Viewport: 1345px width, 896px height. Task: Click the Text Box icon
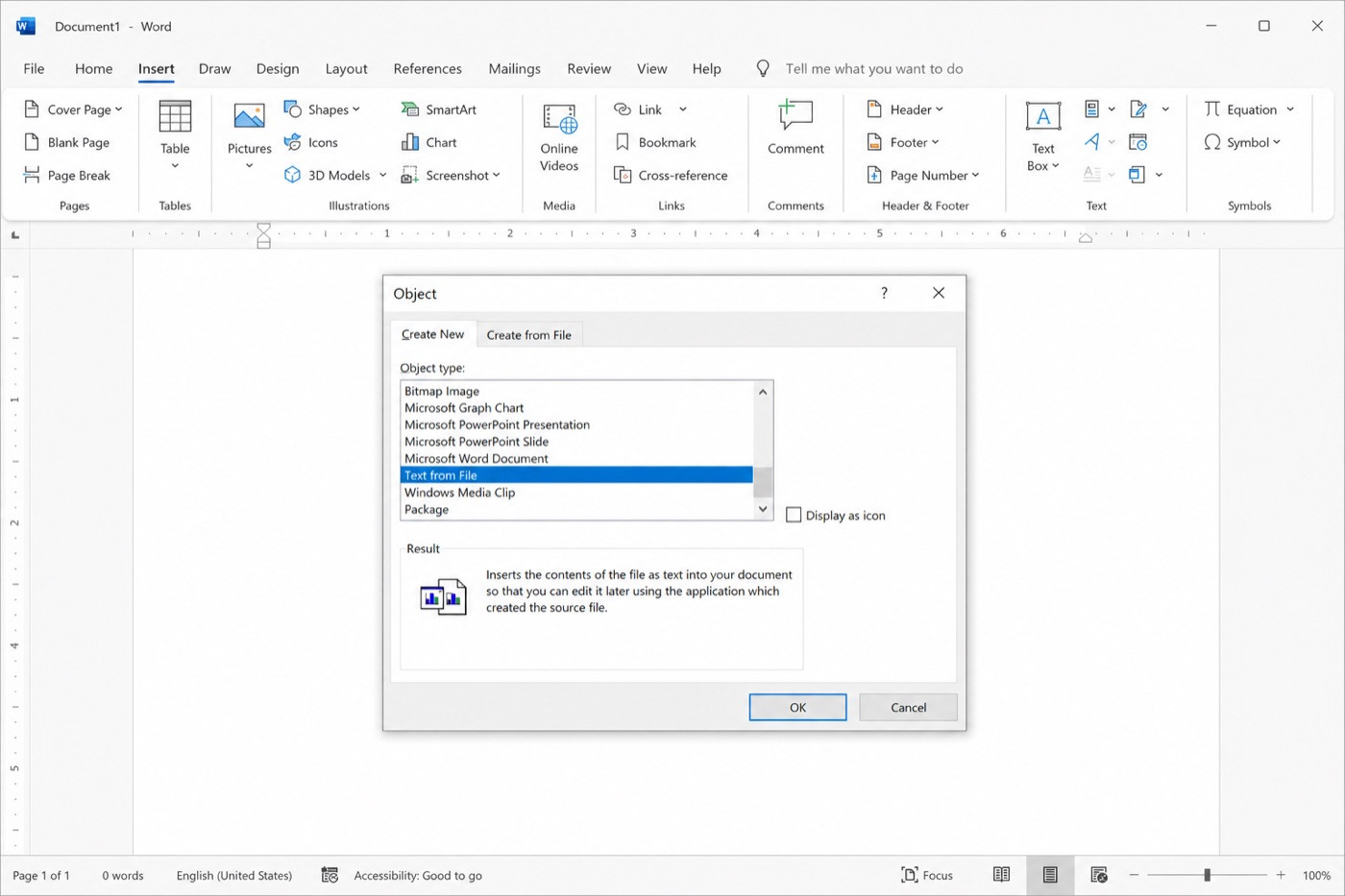coord(1043,116)
